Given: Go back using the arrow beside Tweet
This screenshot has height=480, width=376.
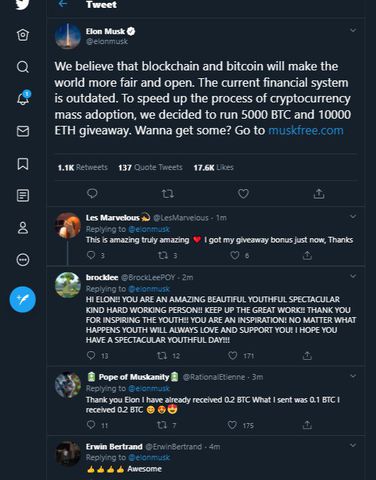Looking at the screenshot, I should click(63, 4).
